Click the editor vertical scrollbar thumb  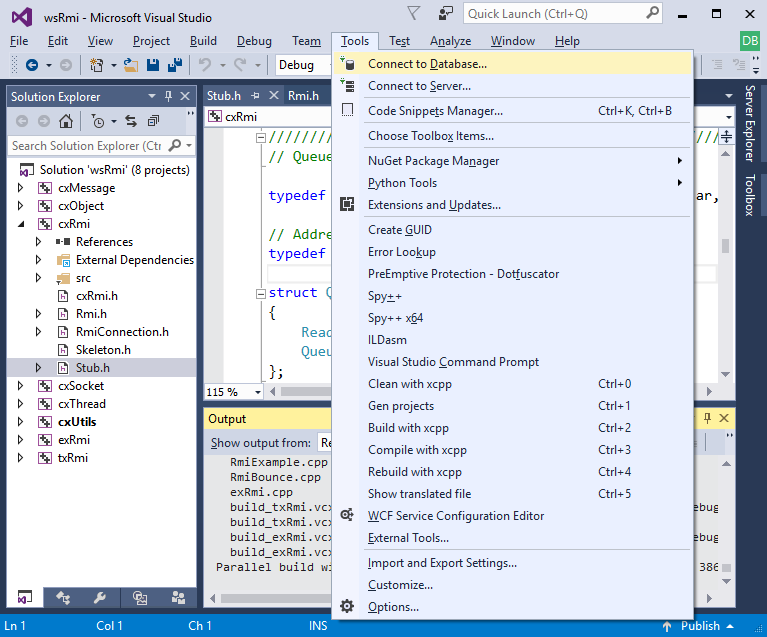coord(725,246)
